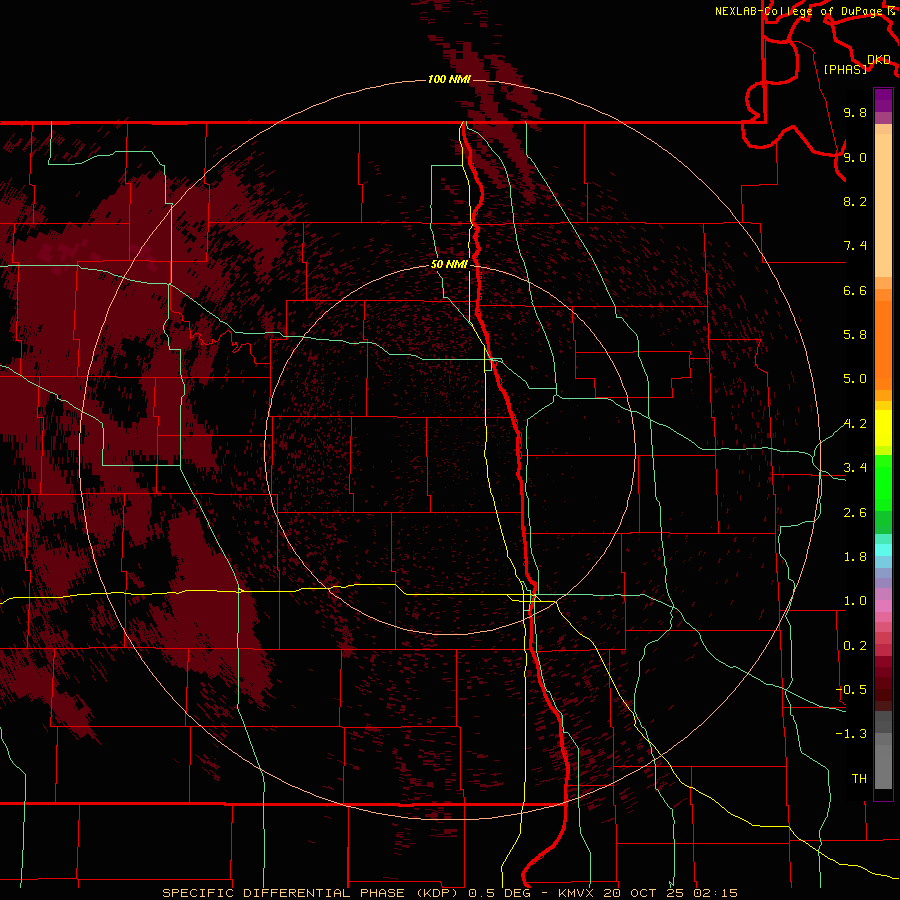This screenshot has height=900, width=900.
Task: Click "(KDP)" in the bottom caption
Action: pyautogui.click(x=437, y=893)
